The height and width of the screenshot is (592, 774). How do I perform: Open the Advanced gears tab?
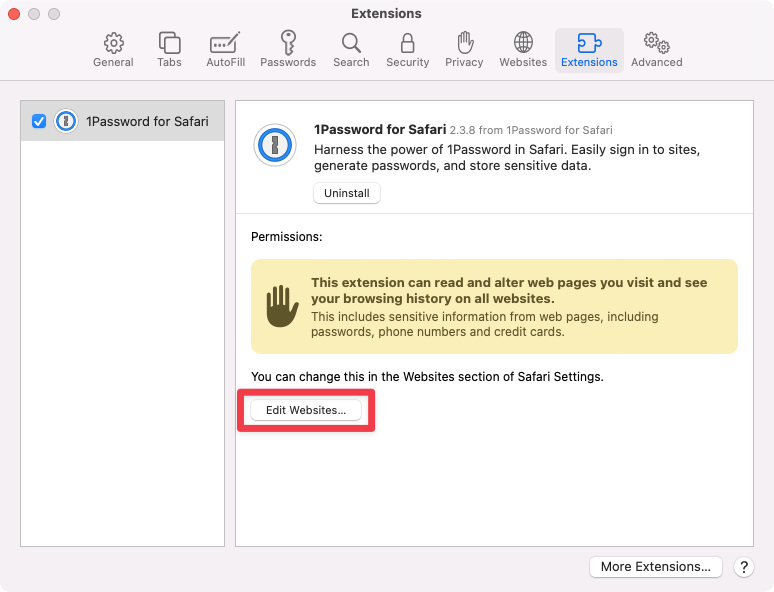click(x=656, y=49)
